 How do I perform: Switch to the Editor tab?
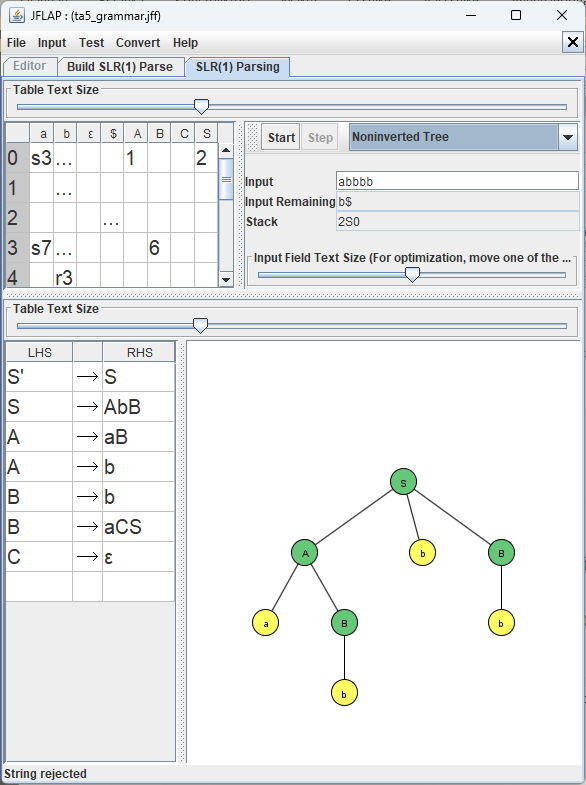30,66
